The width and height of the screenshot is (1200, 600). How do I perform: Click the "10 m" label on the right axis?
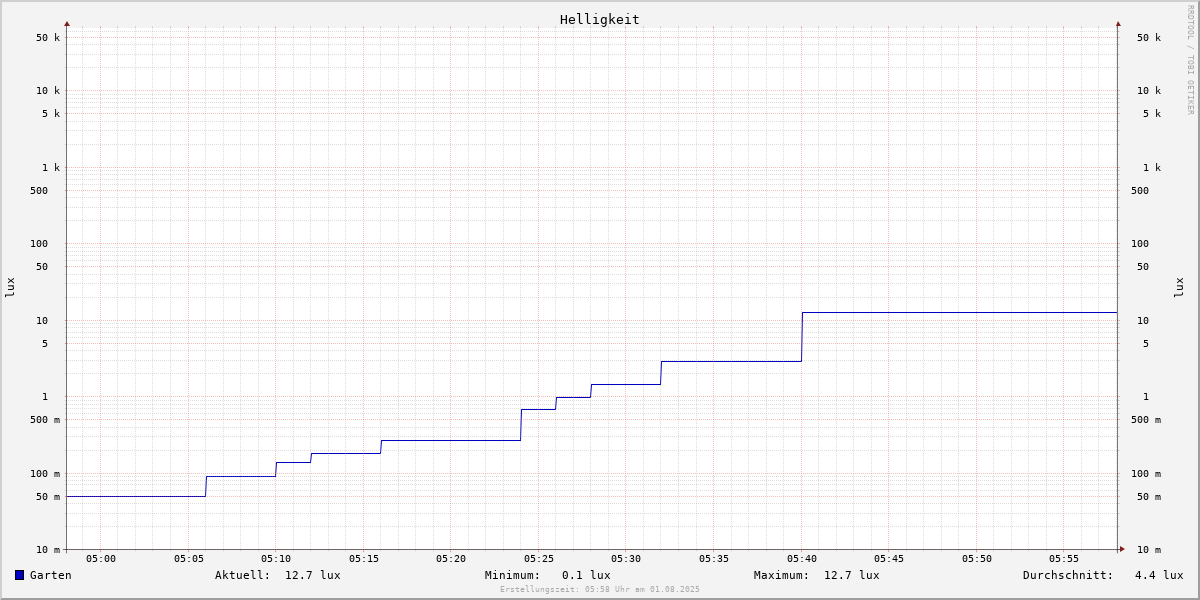coord(1149,550)
